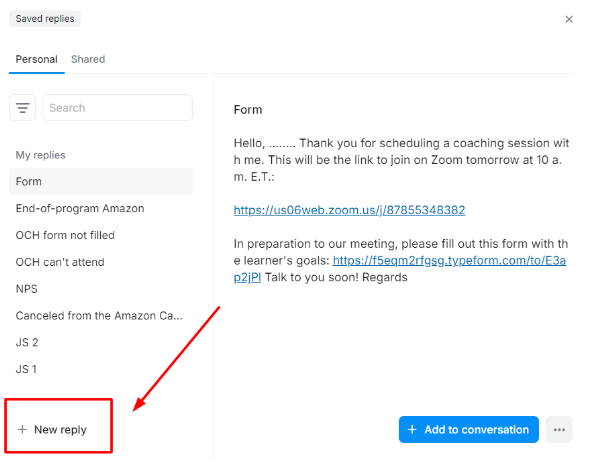Open the three-dots more options button

pos(559,430)
